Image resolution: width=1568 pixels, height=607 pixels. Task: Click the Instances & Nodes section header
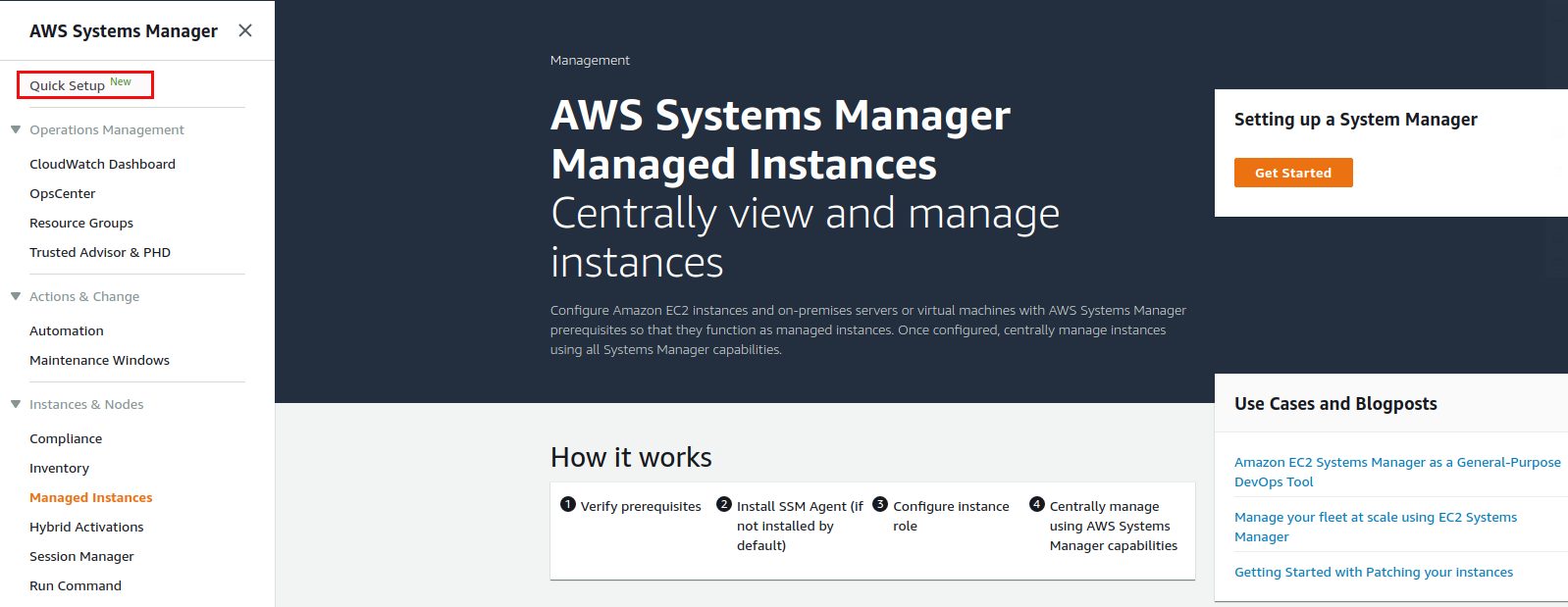click(86, 404)
